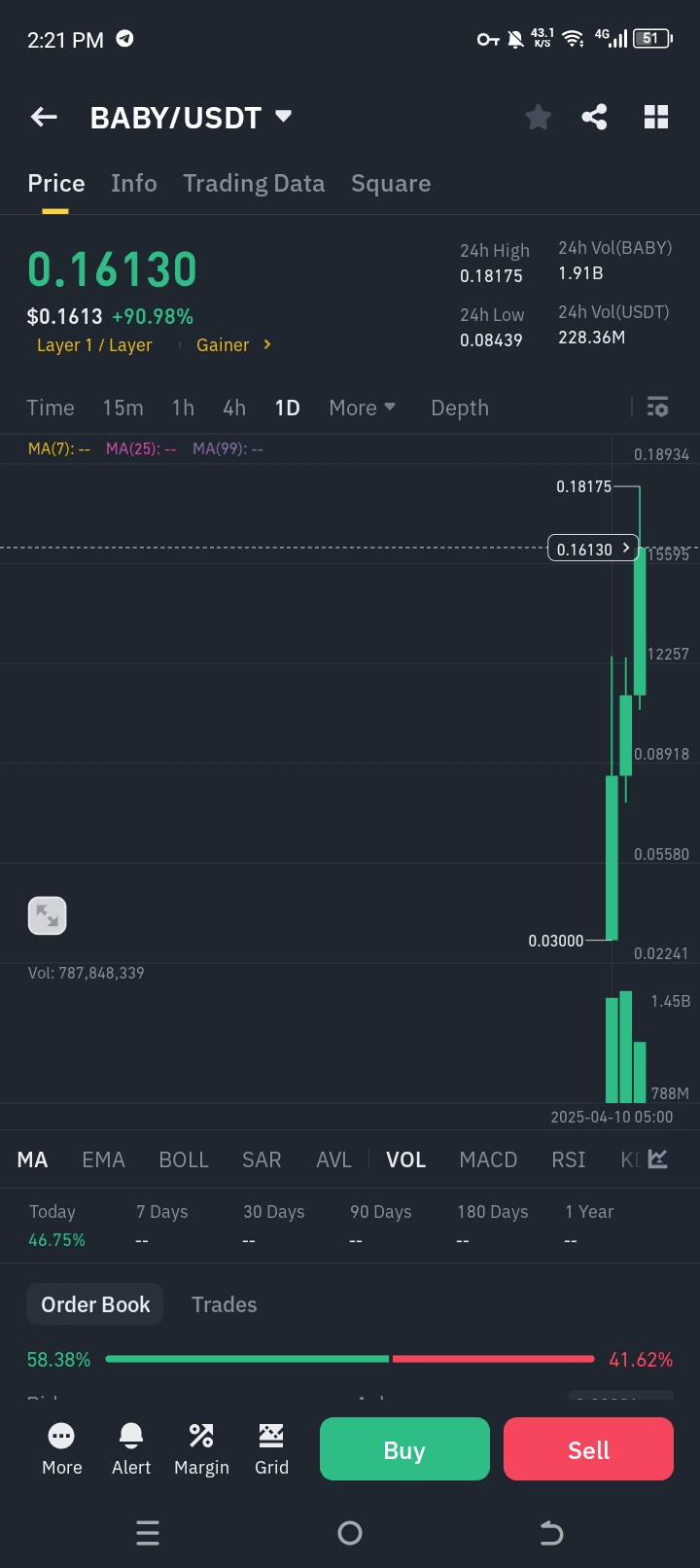
Task: Expand the More timeframes dropdown
Action: 362,408
